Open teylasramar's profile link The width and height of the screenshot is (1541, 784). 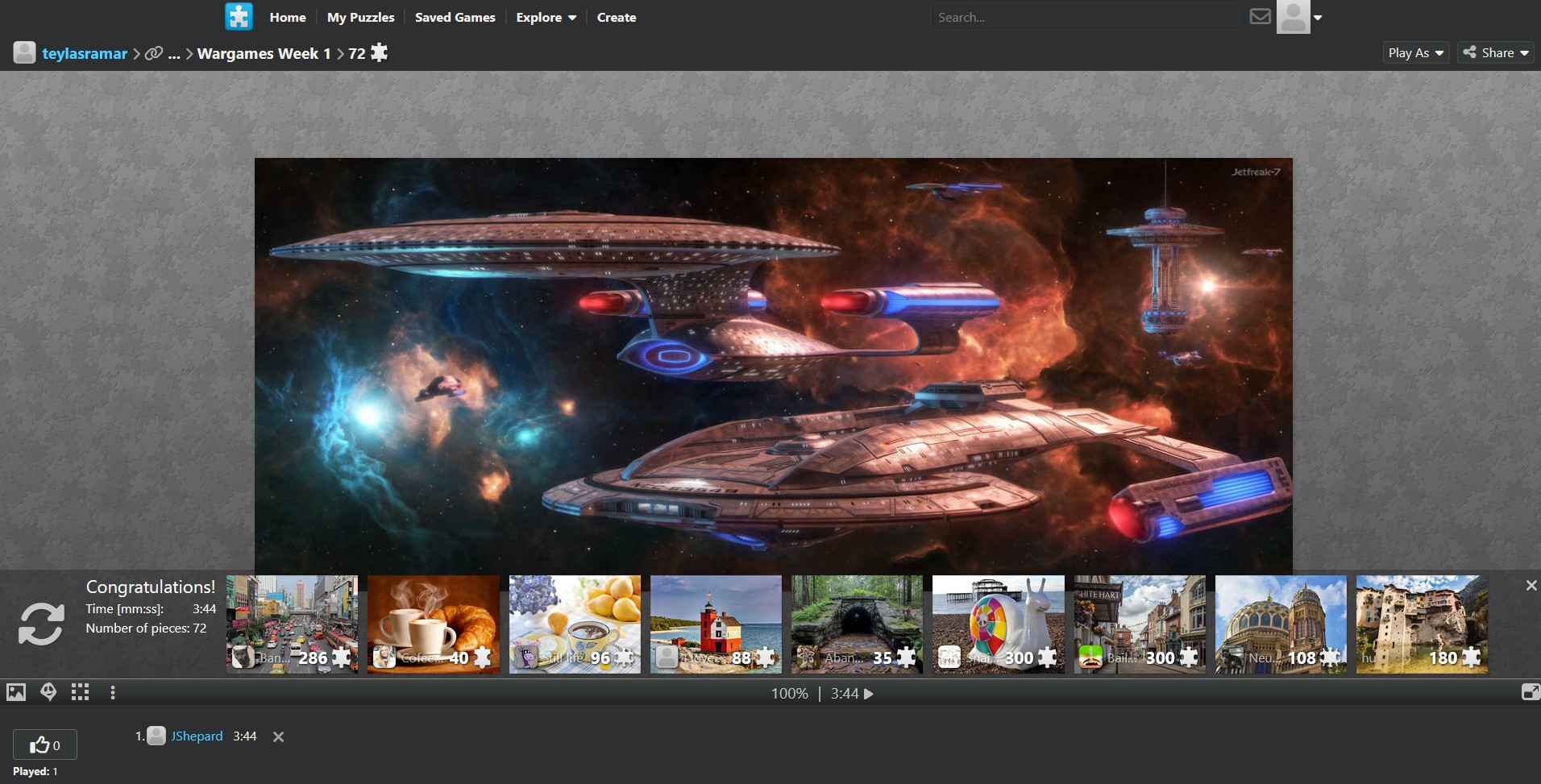[85, 54]
